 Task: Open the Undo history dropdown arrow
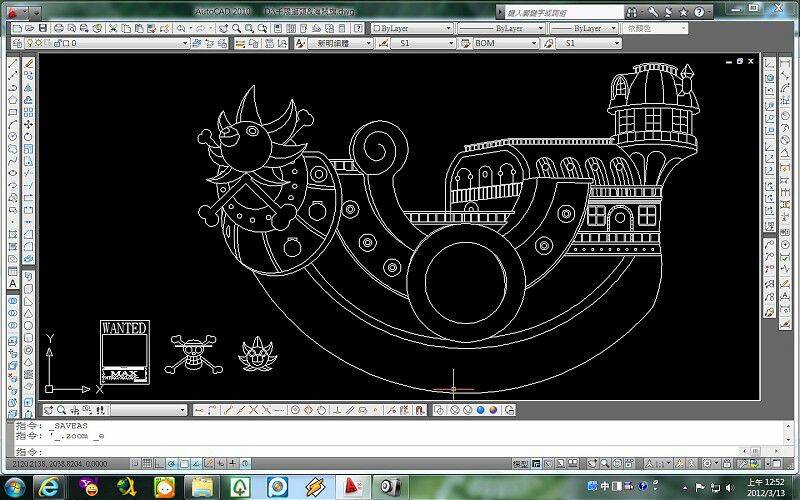coord(190,29)
